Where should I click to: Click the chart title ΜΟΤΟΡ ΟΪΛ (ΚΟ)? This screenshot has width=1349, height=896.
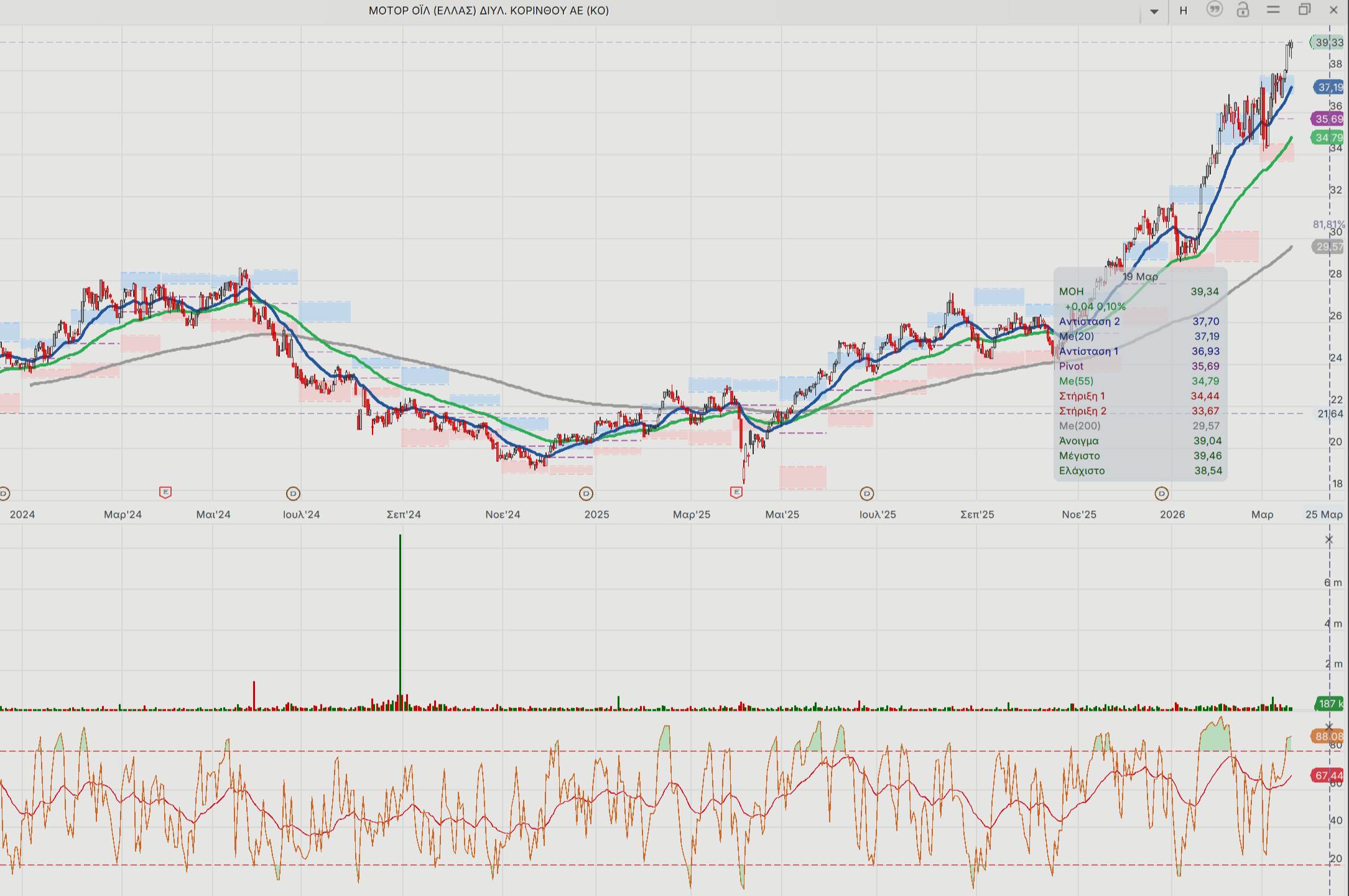point(488,11)
